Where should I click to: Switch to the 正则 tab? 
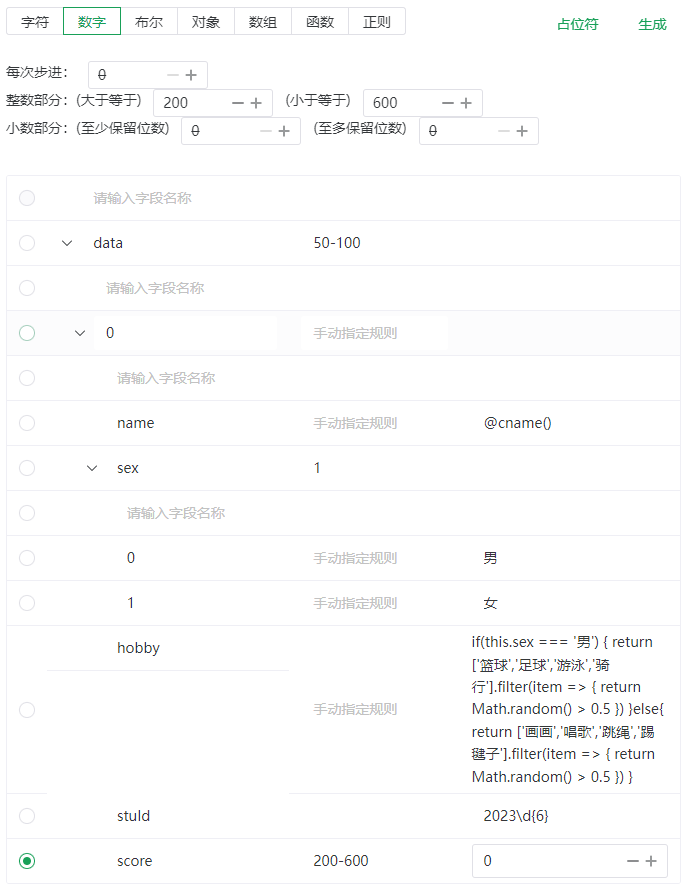tap(377, 22)
